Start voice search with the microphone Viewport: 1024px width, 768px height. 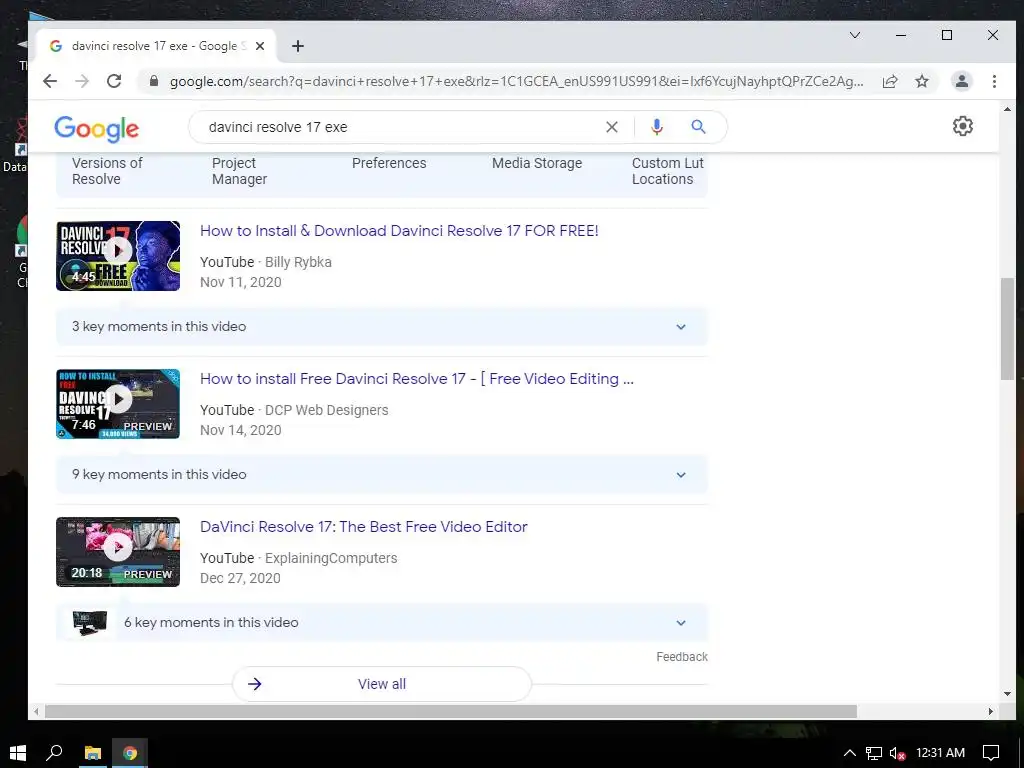coord(657,127)
